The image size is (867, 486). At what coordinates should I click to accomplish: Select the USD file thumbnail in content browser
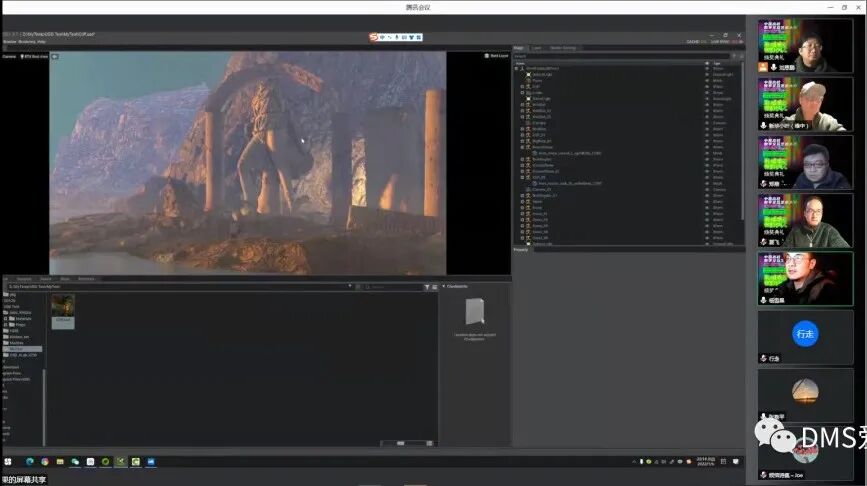63,311
